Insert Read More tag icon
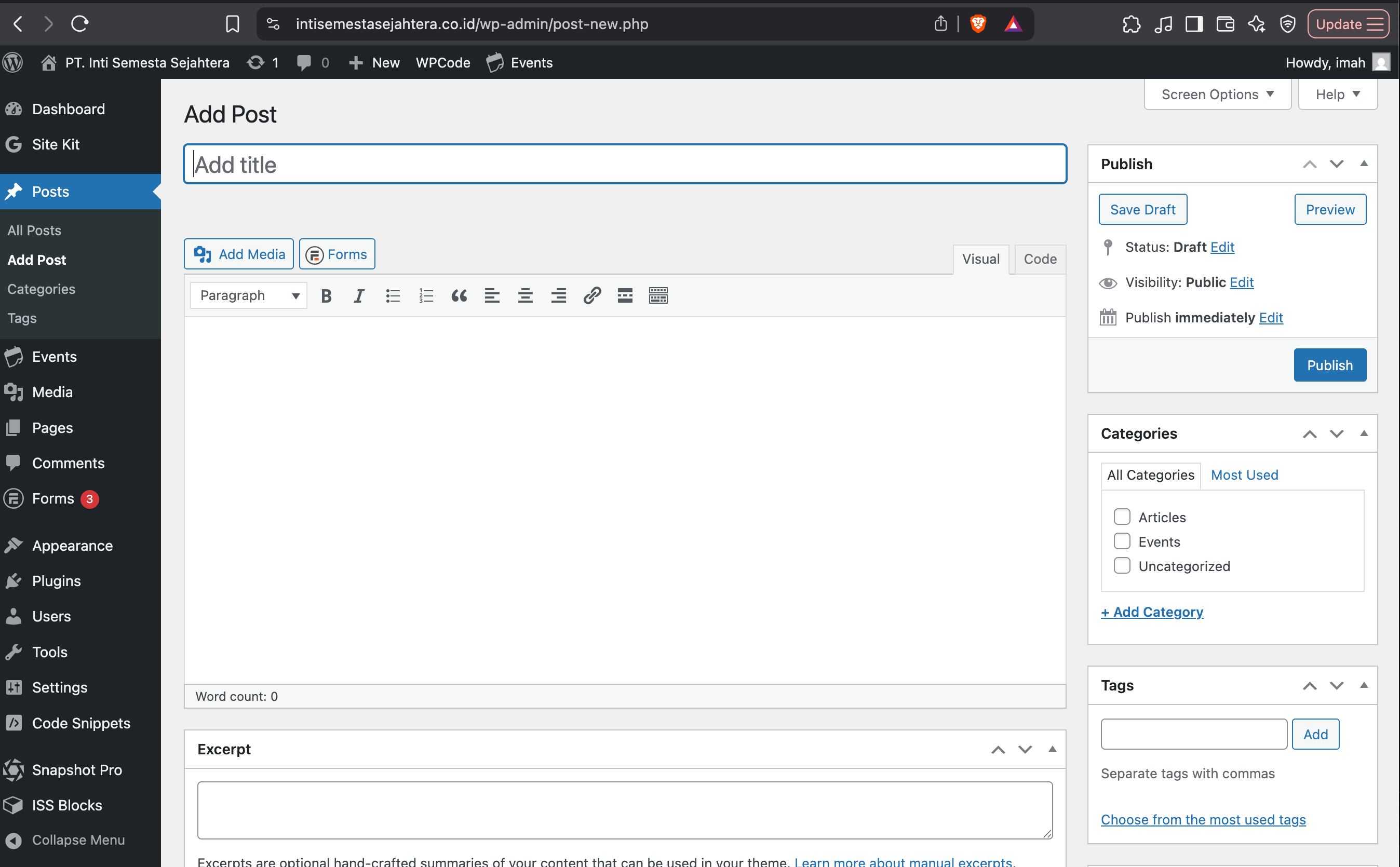Image resolution: width=1400 pixels, height=867 pixels. tap(625, 296)
